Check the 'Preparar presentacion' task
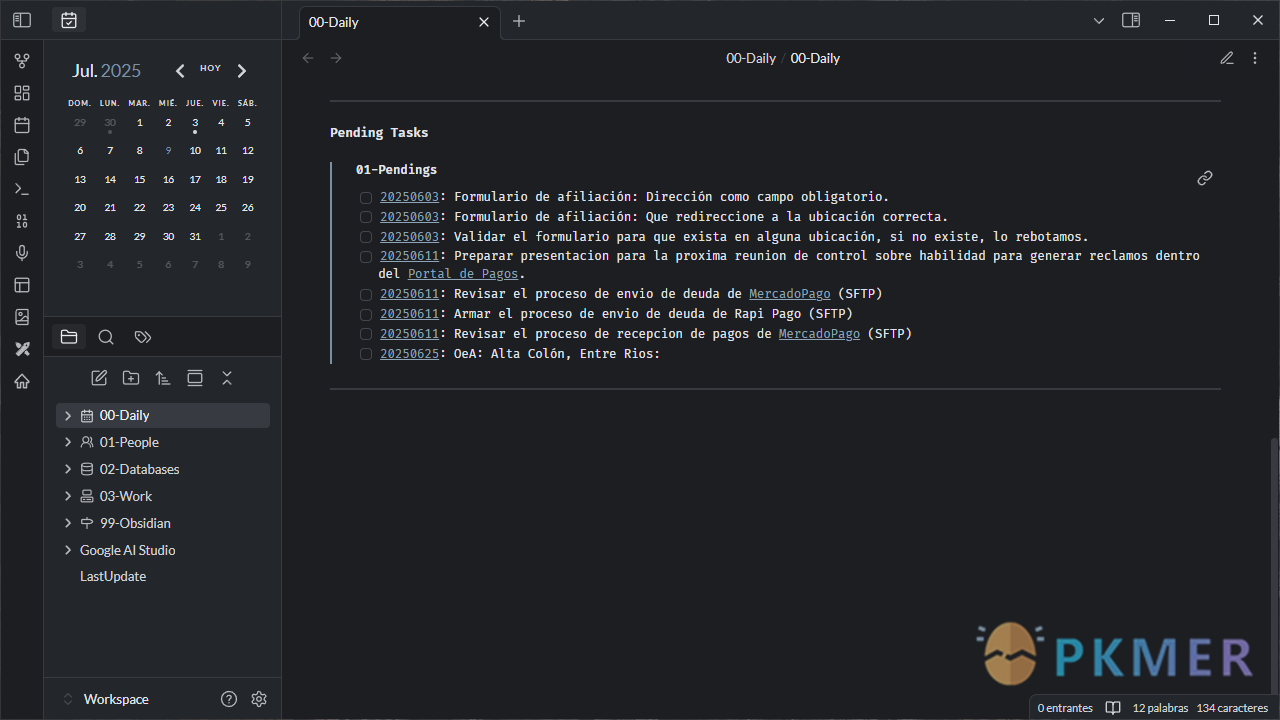 tap(366, 256)
